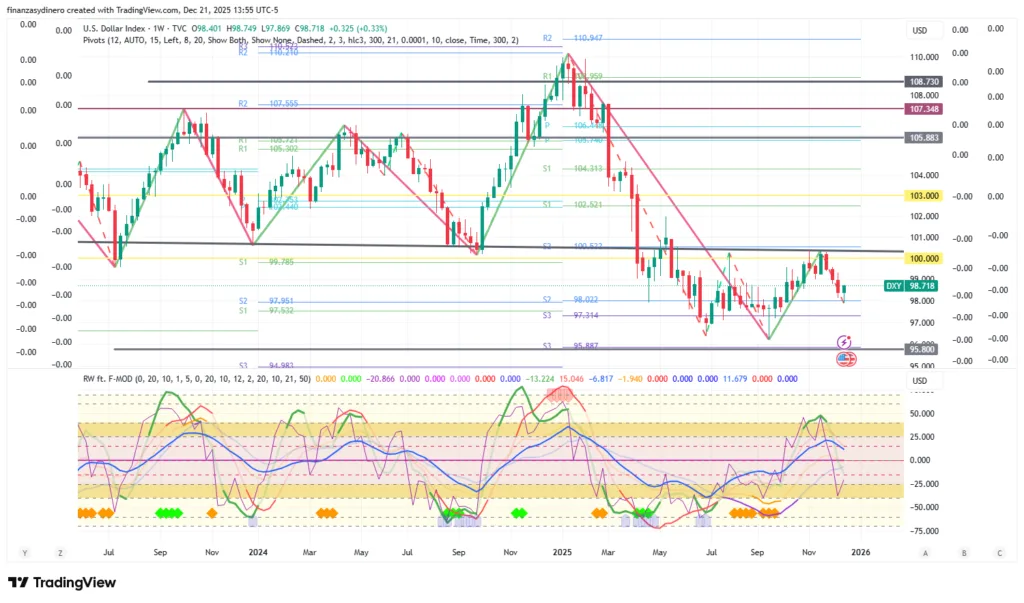Click the B scale button at bottom
This screenshot has height=603, width=1024.
point(962,552)
